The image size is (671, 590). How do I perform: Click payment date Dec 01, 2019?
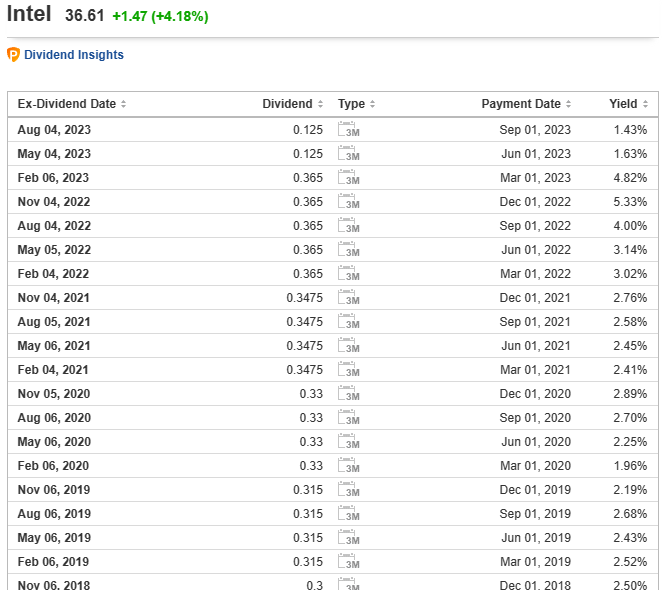(x=535, y=489)
